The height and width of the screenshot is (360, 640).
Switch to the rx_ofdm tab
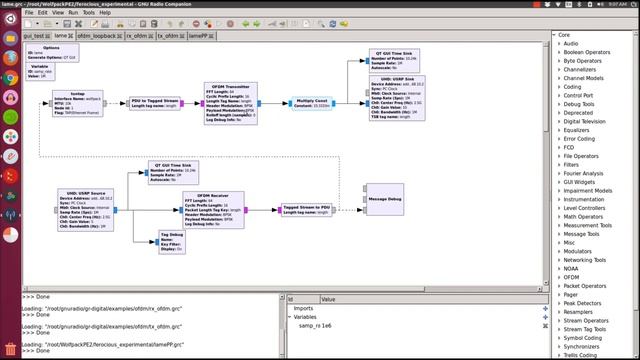coord(137,36)
